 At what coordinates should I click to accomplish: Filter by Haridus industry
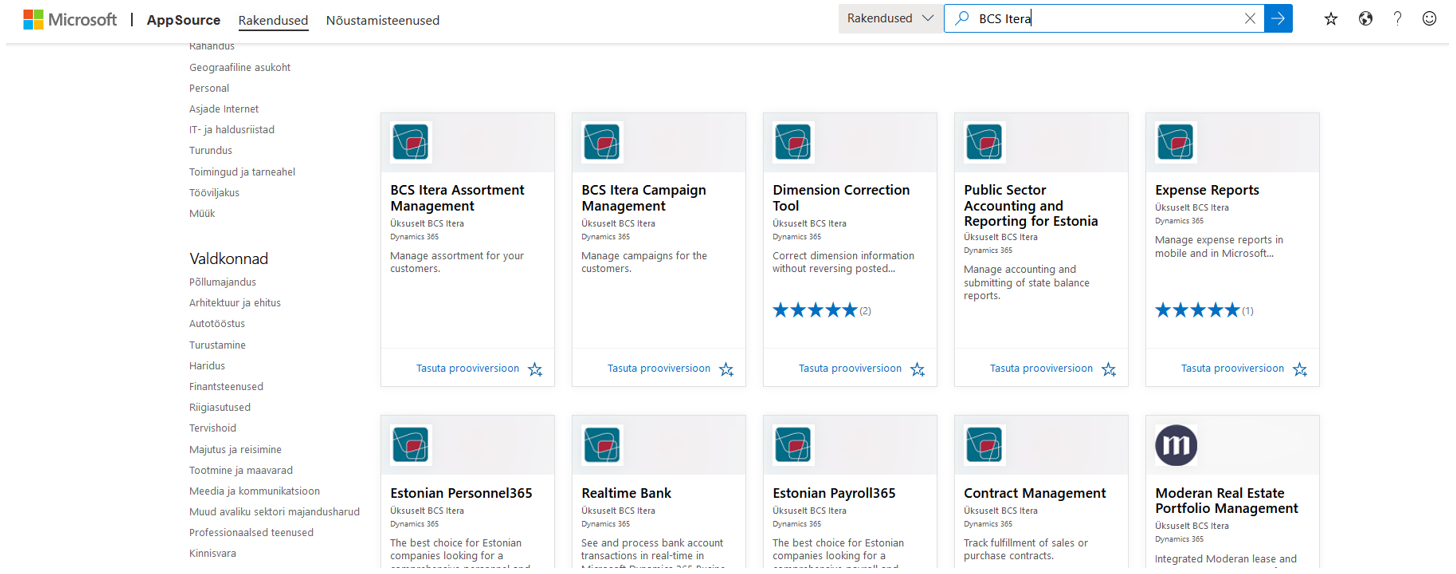click(x=207, y=366)
